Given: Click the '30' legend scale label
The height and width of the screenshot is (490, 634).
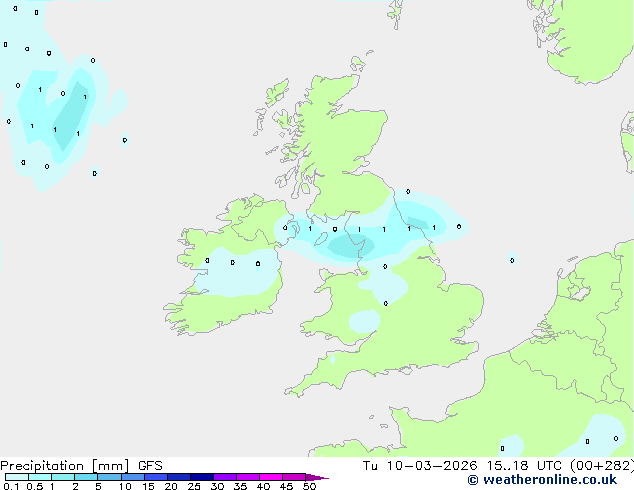Looking at the screenshot, I should 217,486.
